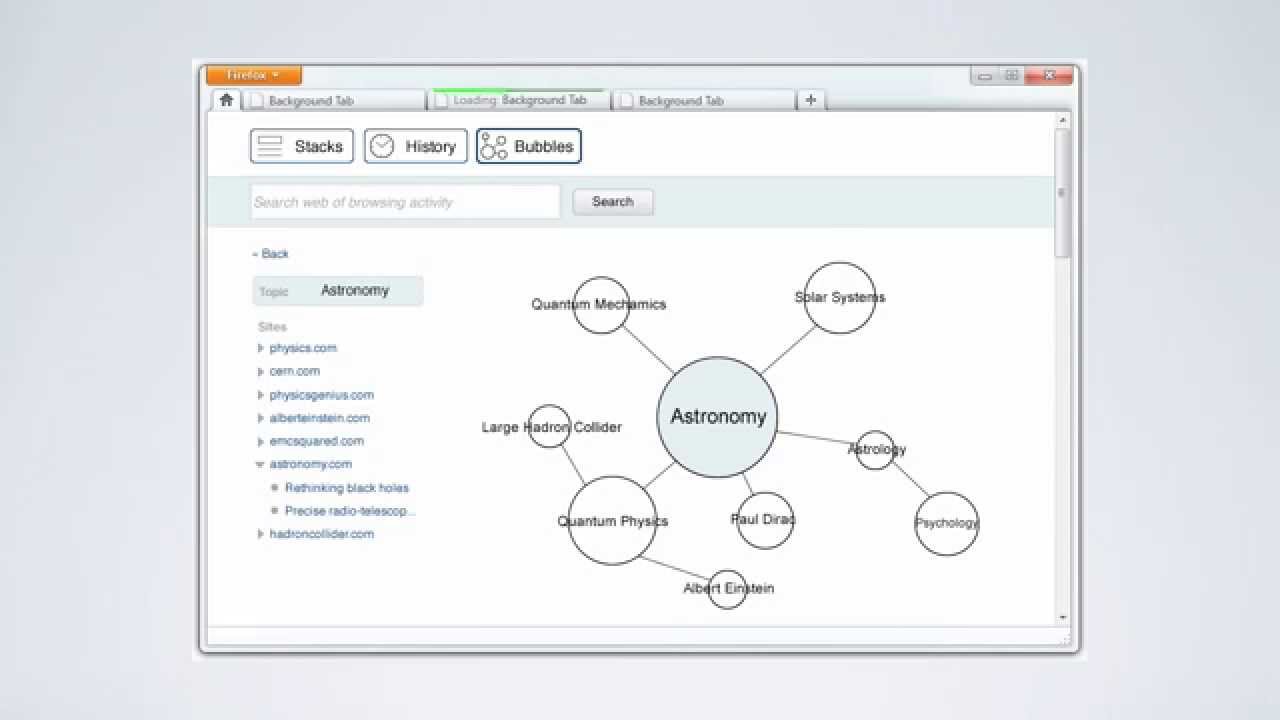Select the Quantum Physics bubble
Image resolution: width=1280 pixels, height=720 pixels.
[x=612, y=520]
